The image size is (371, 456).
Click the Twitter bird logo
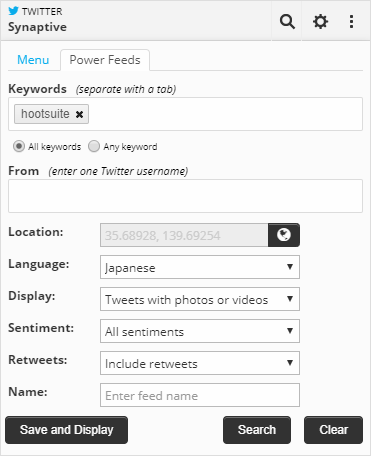[13, 11]
